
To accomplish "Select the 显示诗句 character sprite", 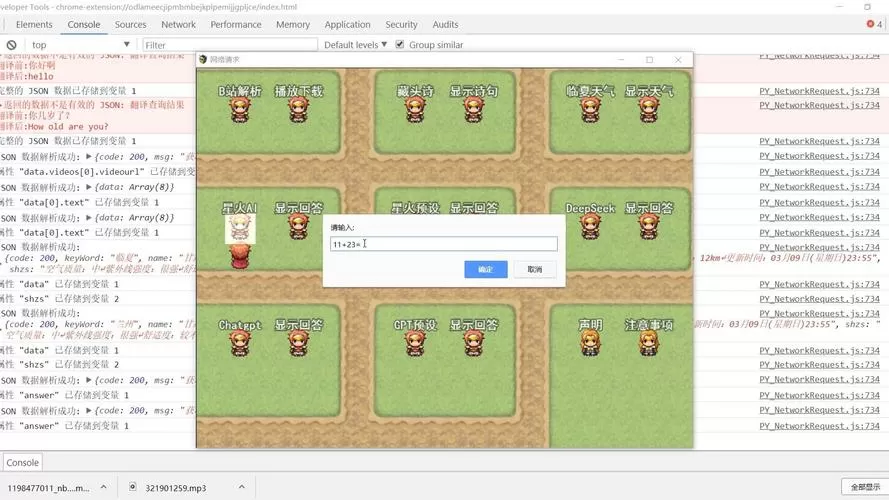I will 474,110.
